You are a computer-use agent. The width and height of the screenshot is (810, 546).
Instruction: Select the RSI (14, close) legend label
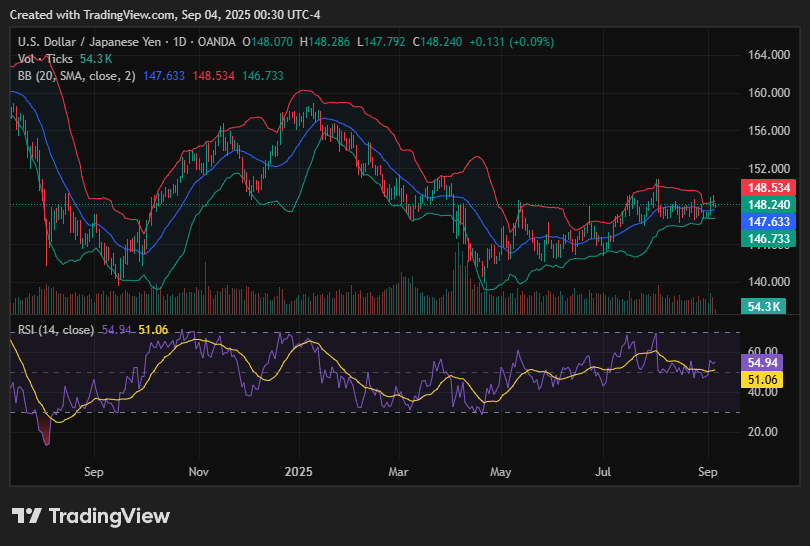[56, 330]
